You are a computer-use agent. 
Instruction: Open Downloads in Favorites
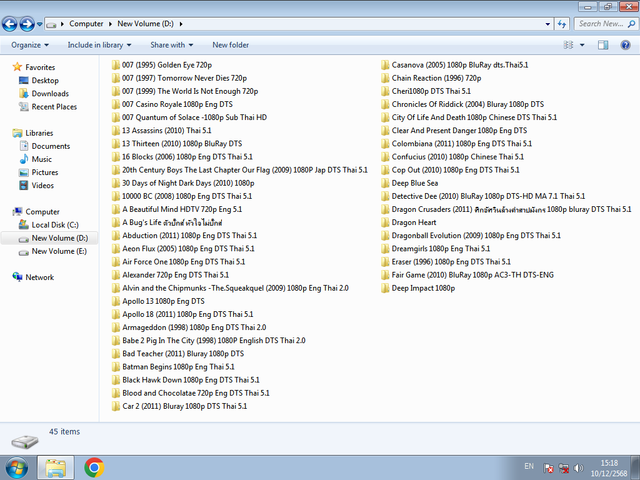pos(50,93)
